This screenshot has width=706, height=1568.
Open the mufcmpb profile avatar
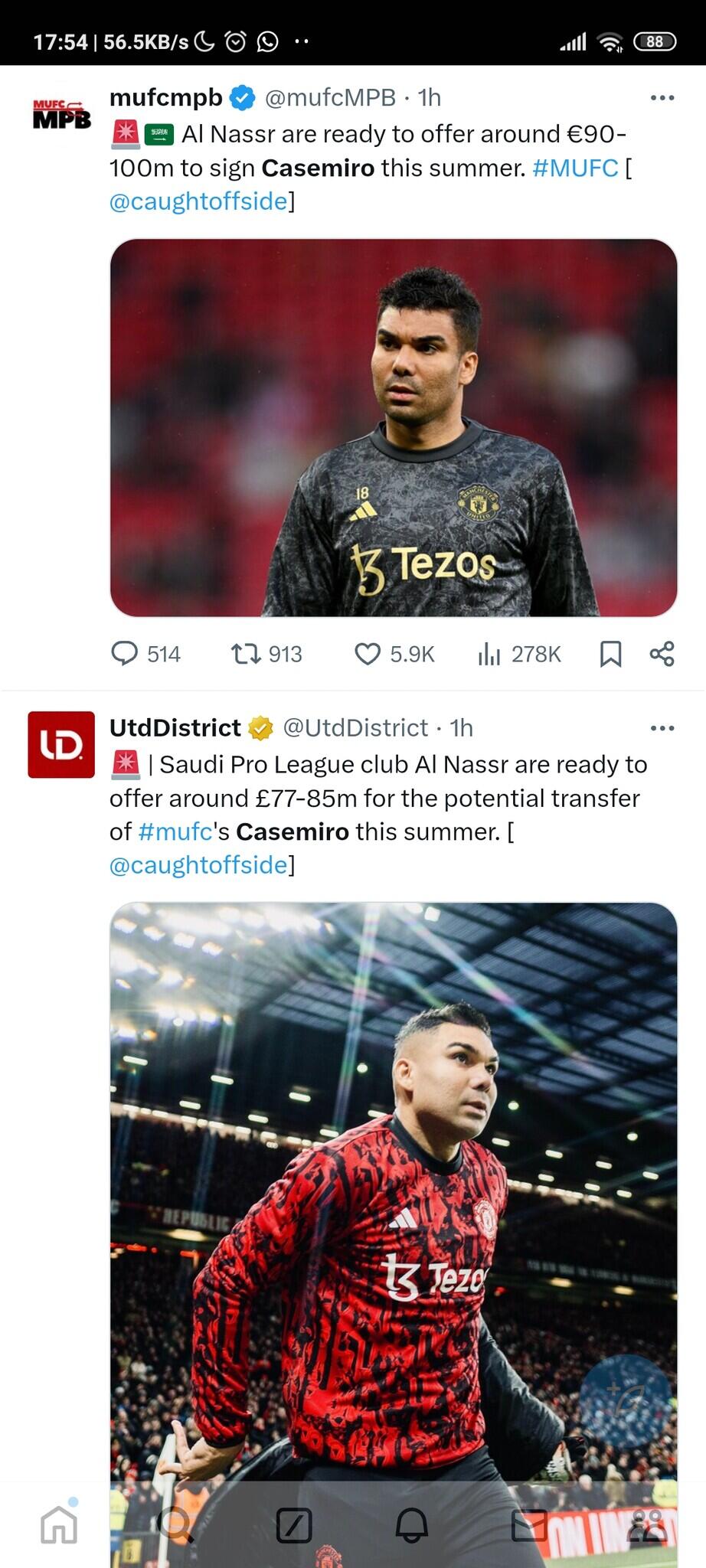coord(61,115)
